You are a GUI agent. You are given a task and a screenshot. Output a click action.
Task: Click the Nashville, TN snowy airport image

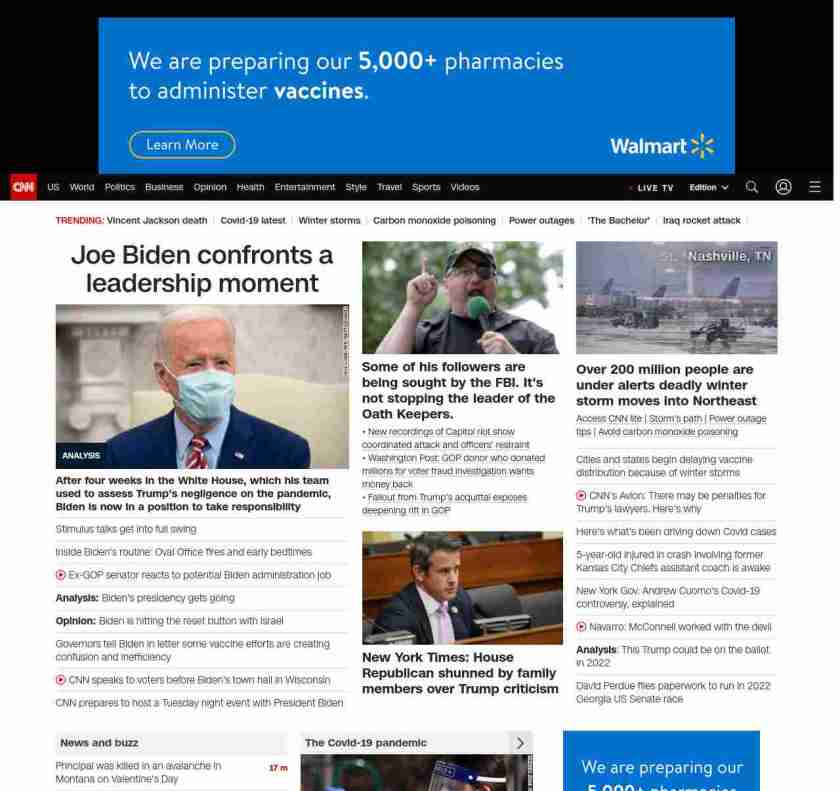tap(676, 298)
